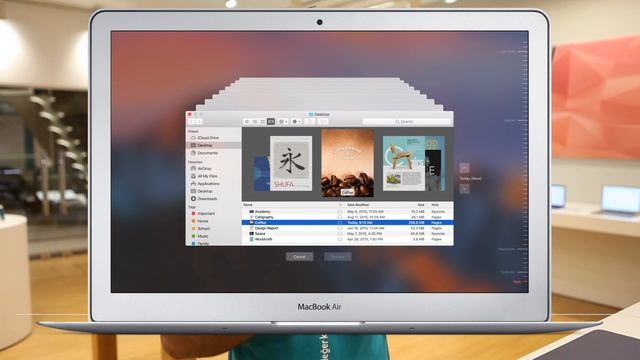Select the Coffee cover flow thumbnail
Viewport: 640px width, 360px height.
(347, 163)
